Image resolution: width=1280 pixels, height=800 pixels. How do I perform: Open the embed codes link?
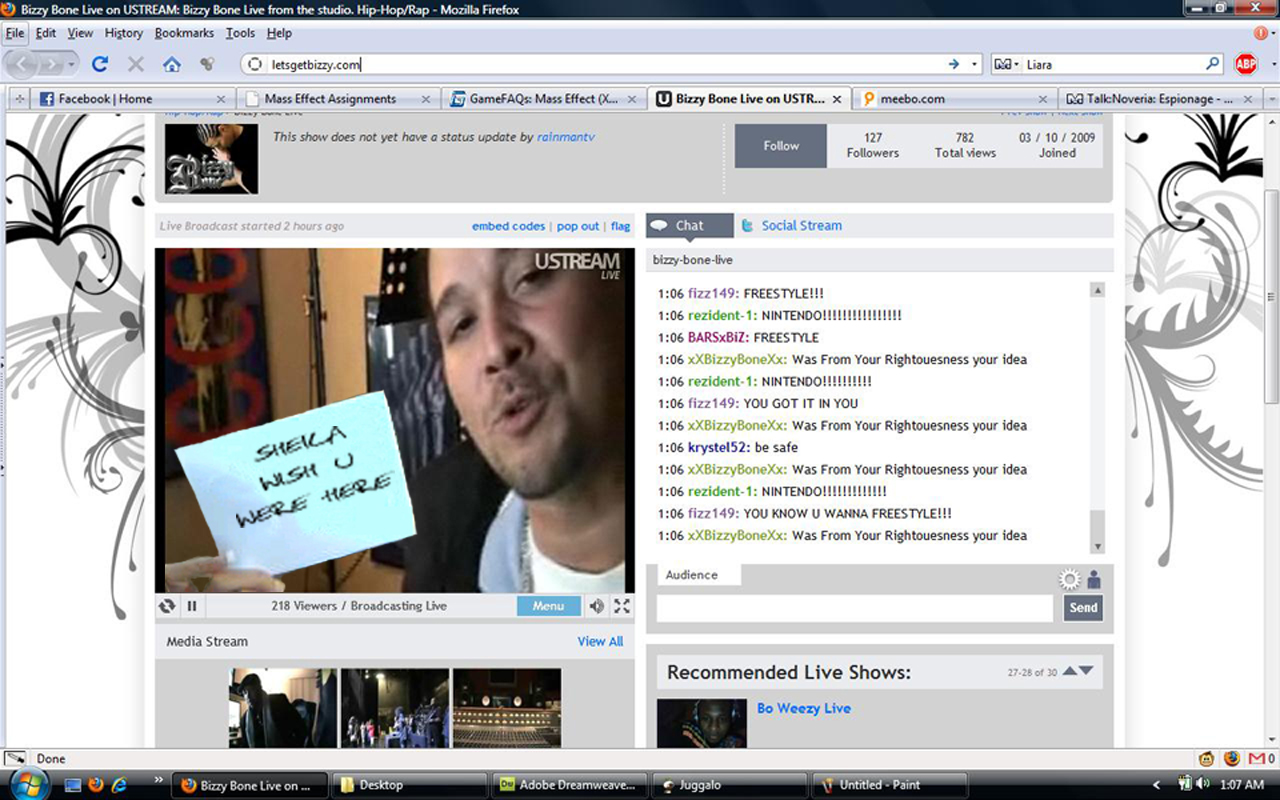tap(508, 226)
